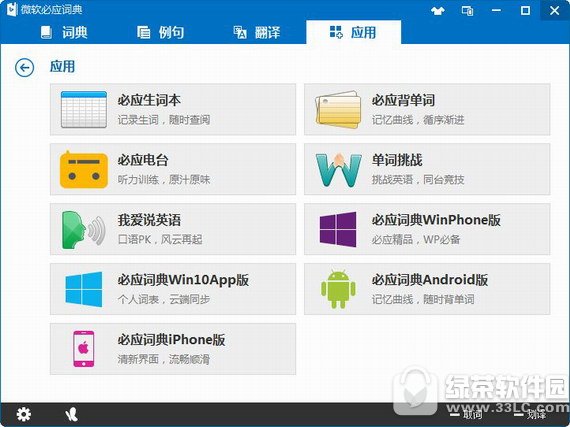This screenshot has width=570, height=427.
Task: Go back using the circular arrow button
Action: pos(24,68)
